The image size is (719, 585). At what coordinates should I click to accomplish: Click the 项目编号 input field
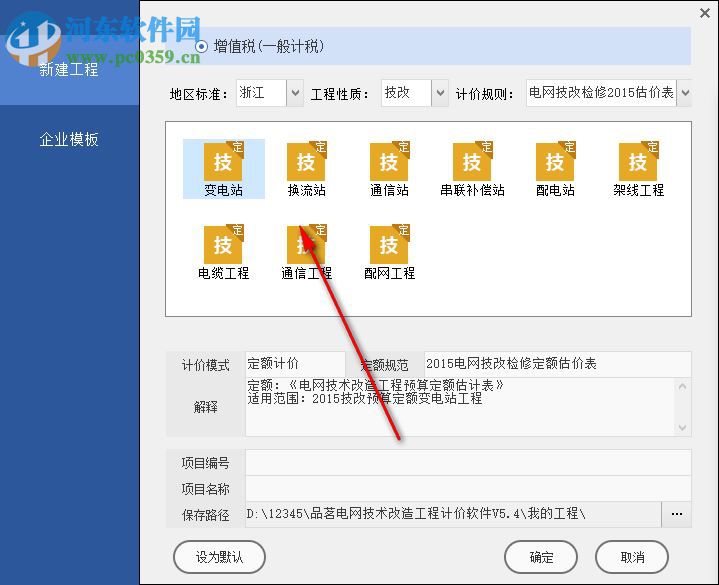(x=468, y=463)
